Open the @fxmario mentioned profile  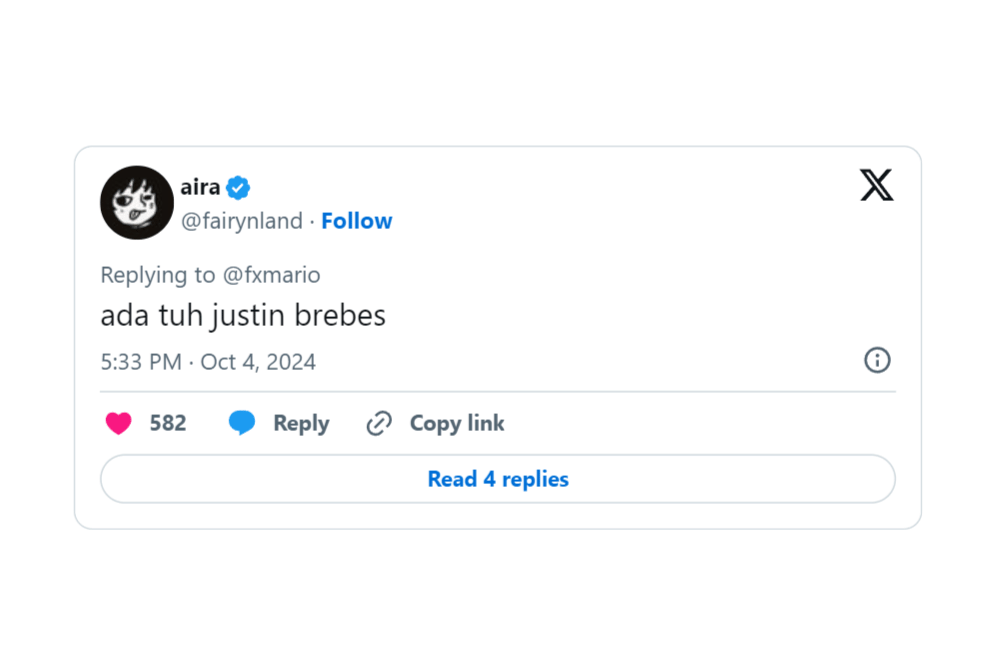(271, 275)
